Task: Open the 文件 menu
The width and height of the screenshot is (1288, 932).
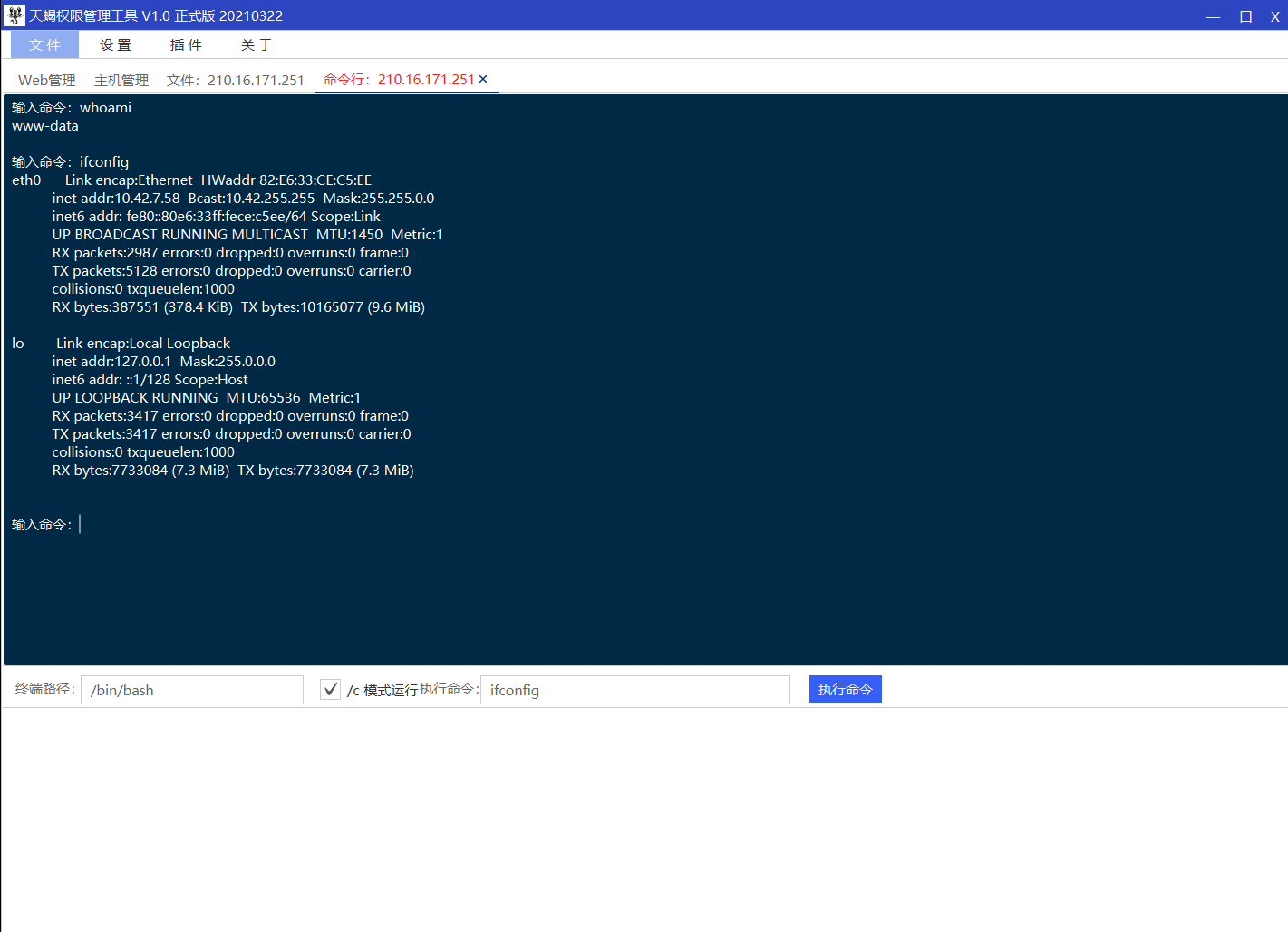Action: (x=44, y=44)
